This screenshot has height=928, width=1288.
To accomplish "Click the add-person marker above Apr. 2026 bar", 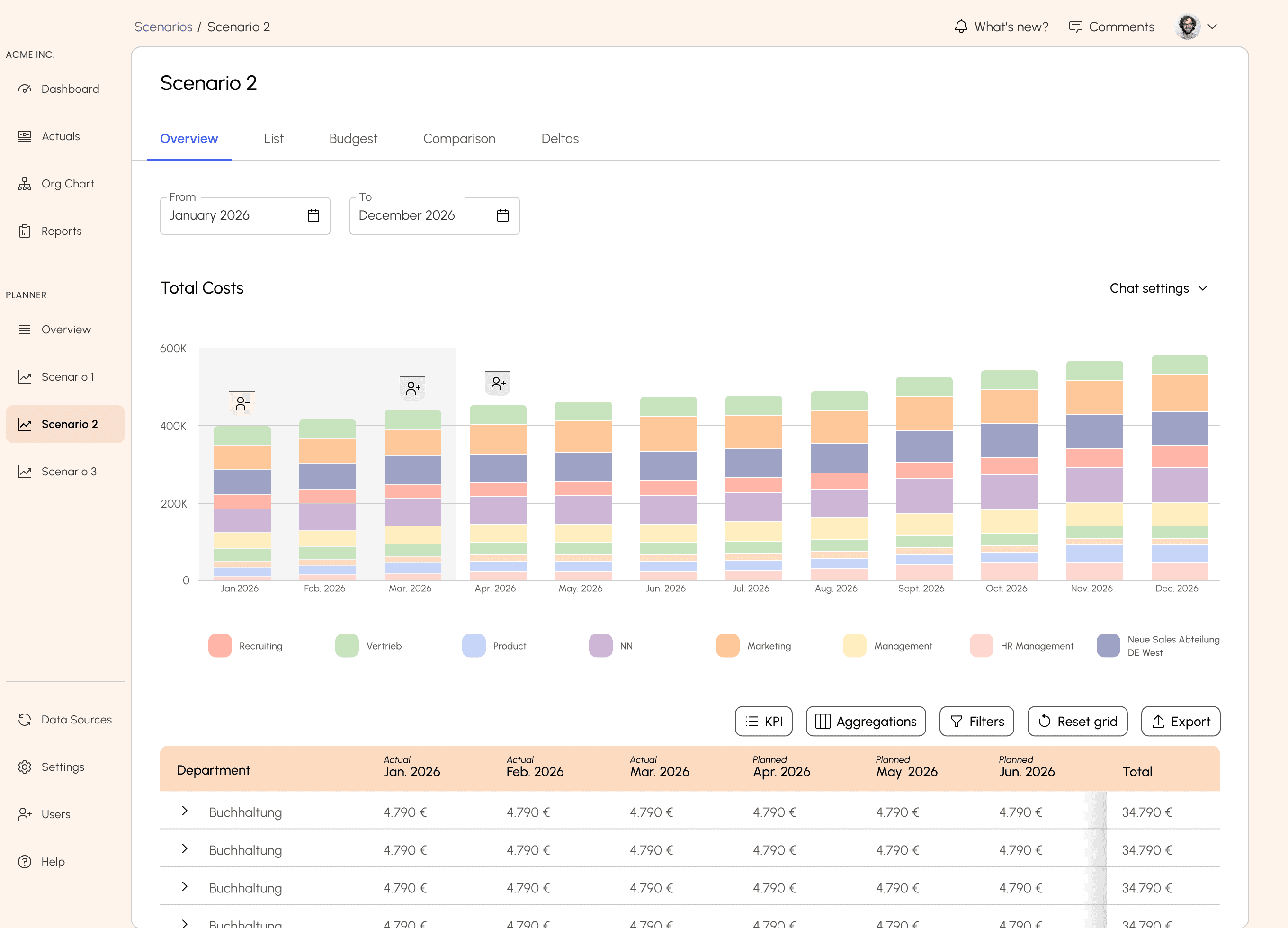I will (x=498, y=384).
